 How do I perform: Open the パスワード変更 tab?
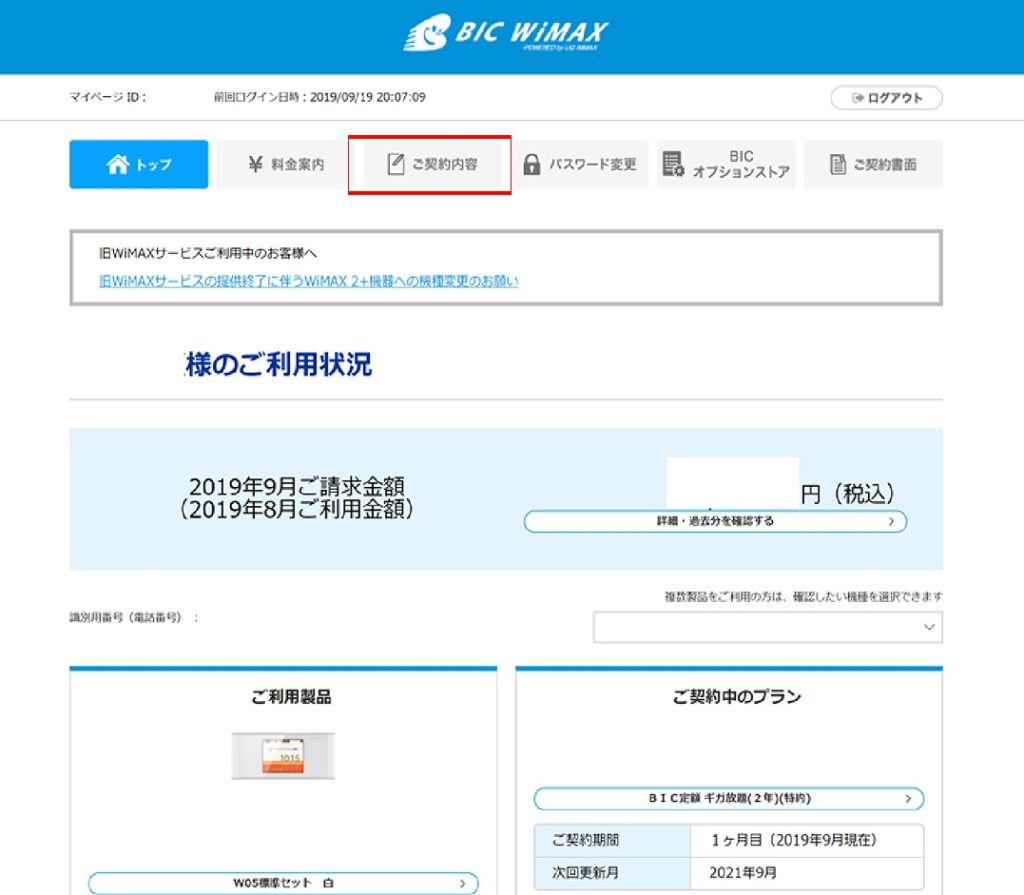click(580, 164)
